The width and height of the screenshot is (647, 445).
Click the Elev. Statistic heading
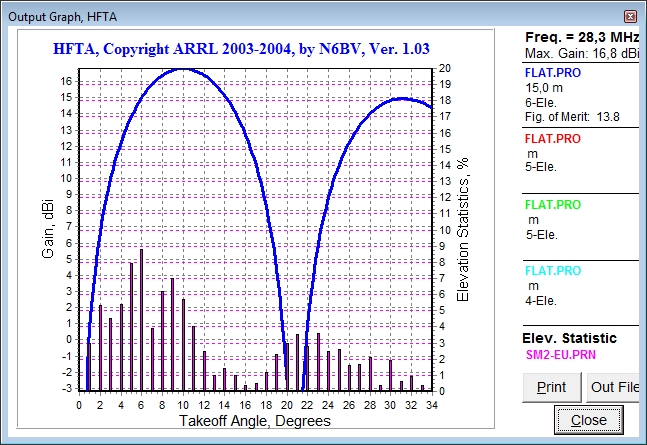point(569,338)
